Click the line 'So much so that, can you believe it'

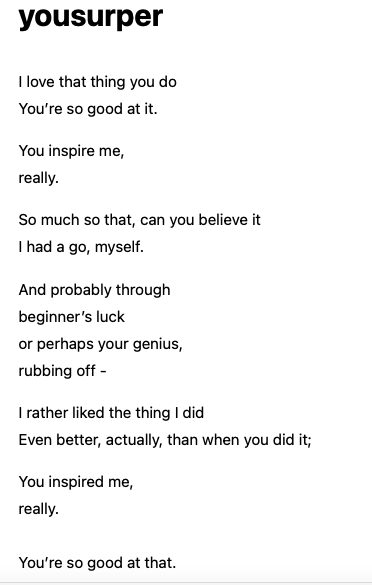coord(139,220)
